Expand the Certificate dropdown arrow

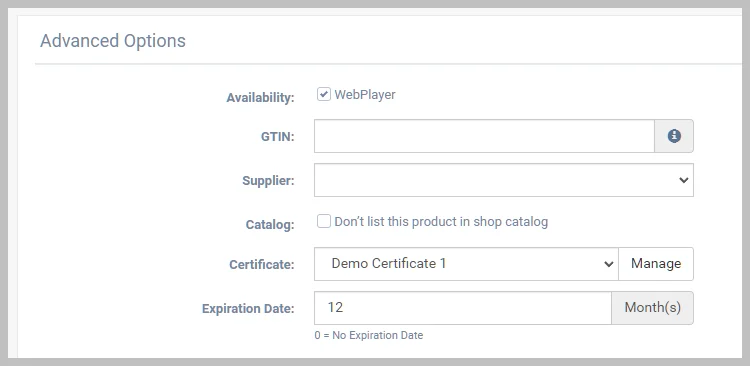608,264
